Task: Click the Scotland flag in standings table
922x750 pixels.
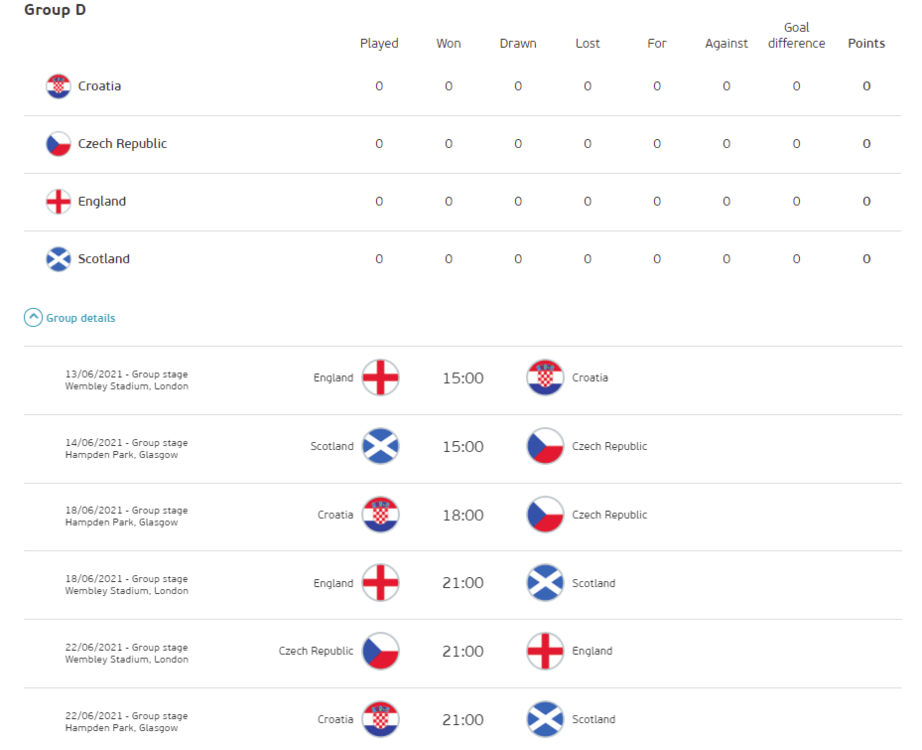Action: tap(59, 259)
